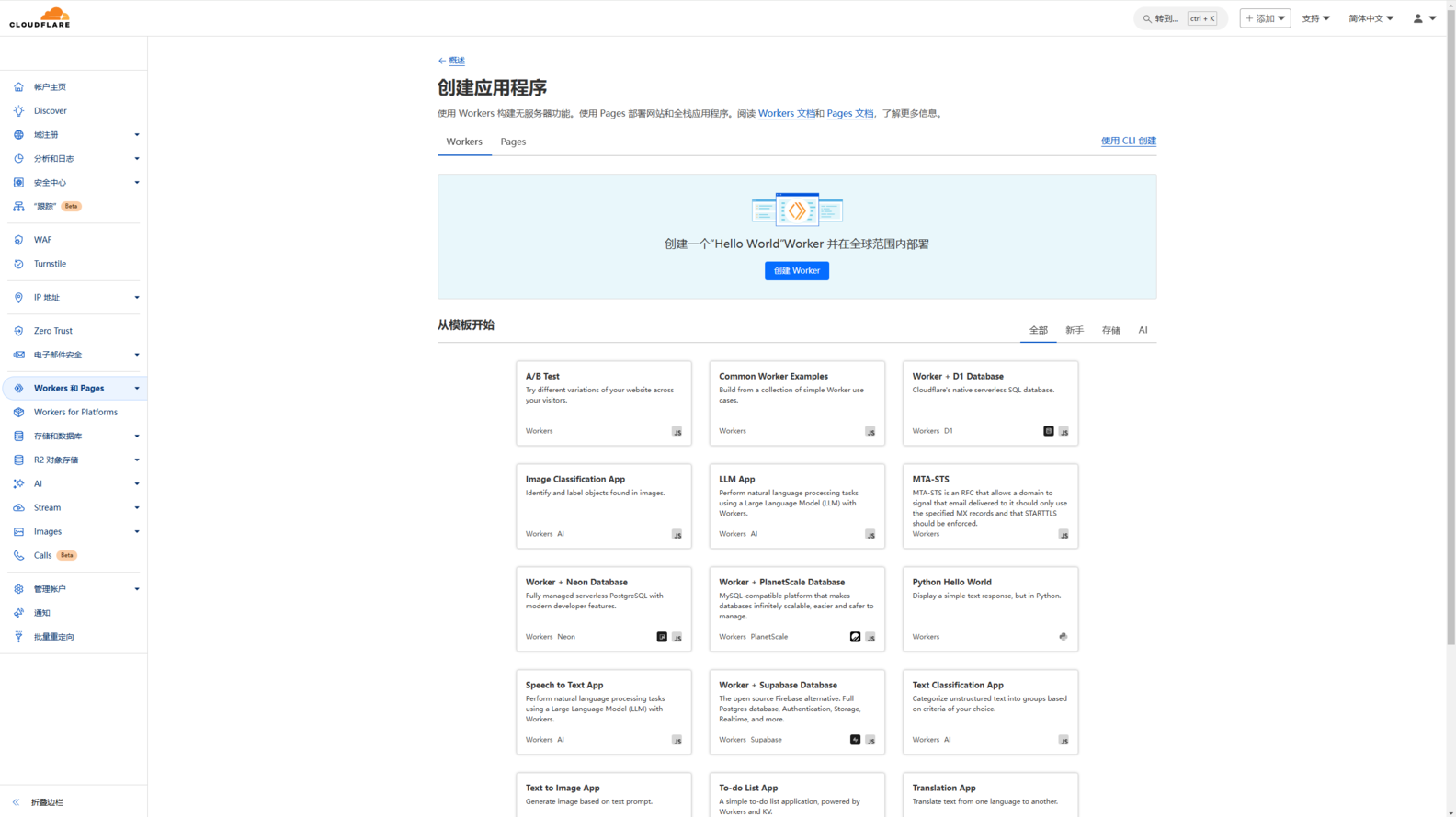Click the Calls phone icon
Screen dimensions: 1456x817
click(18, 555)
